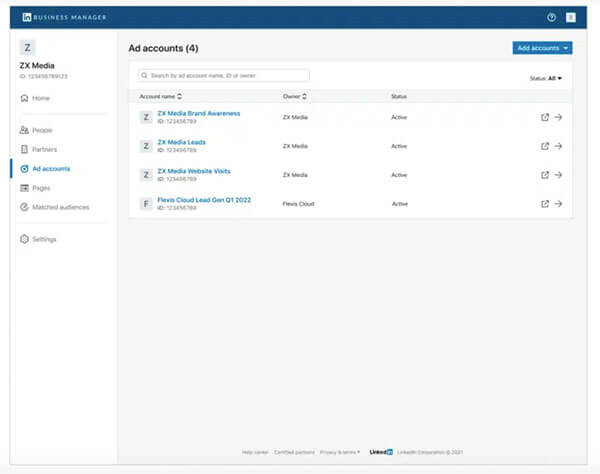
Task: Open the help question mark icon
Action: tap(551, 17)
